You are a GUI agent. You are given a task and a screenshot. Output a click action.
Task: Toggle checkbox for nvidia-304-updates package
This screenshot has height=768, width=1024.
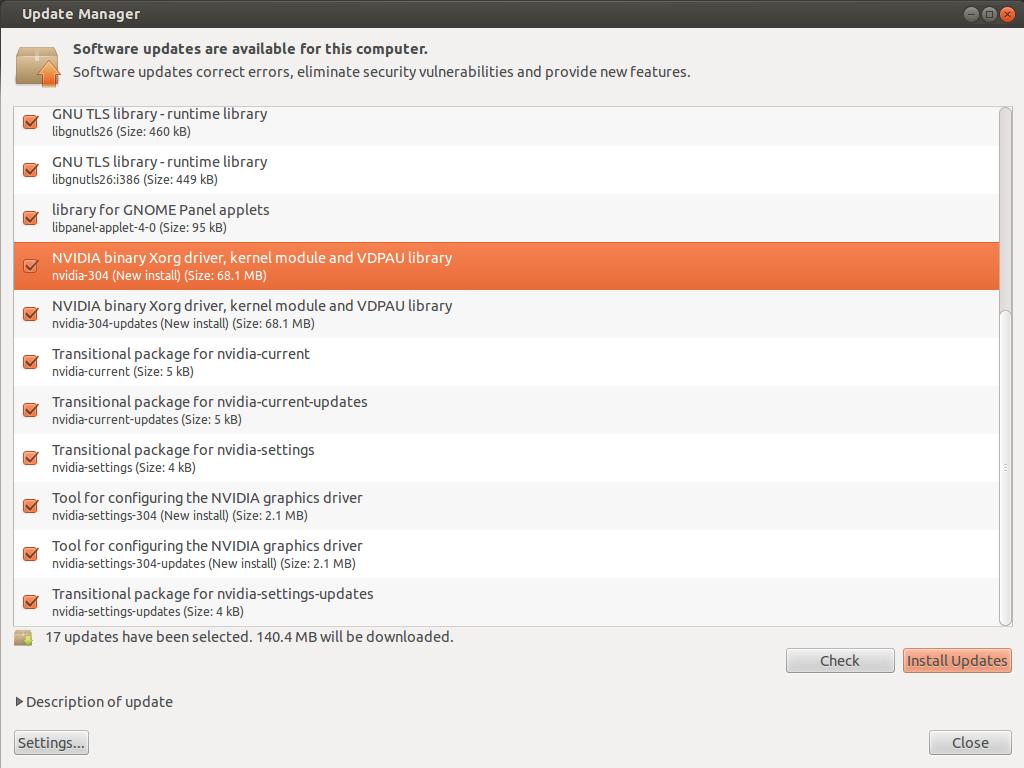point(31,314)
